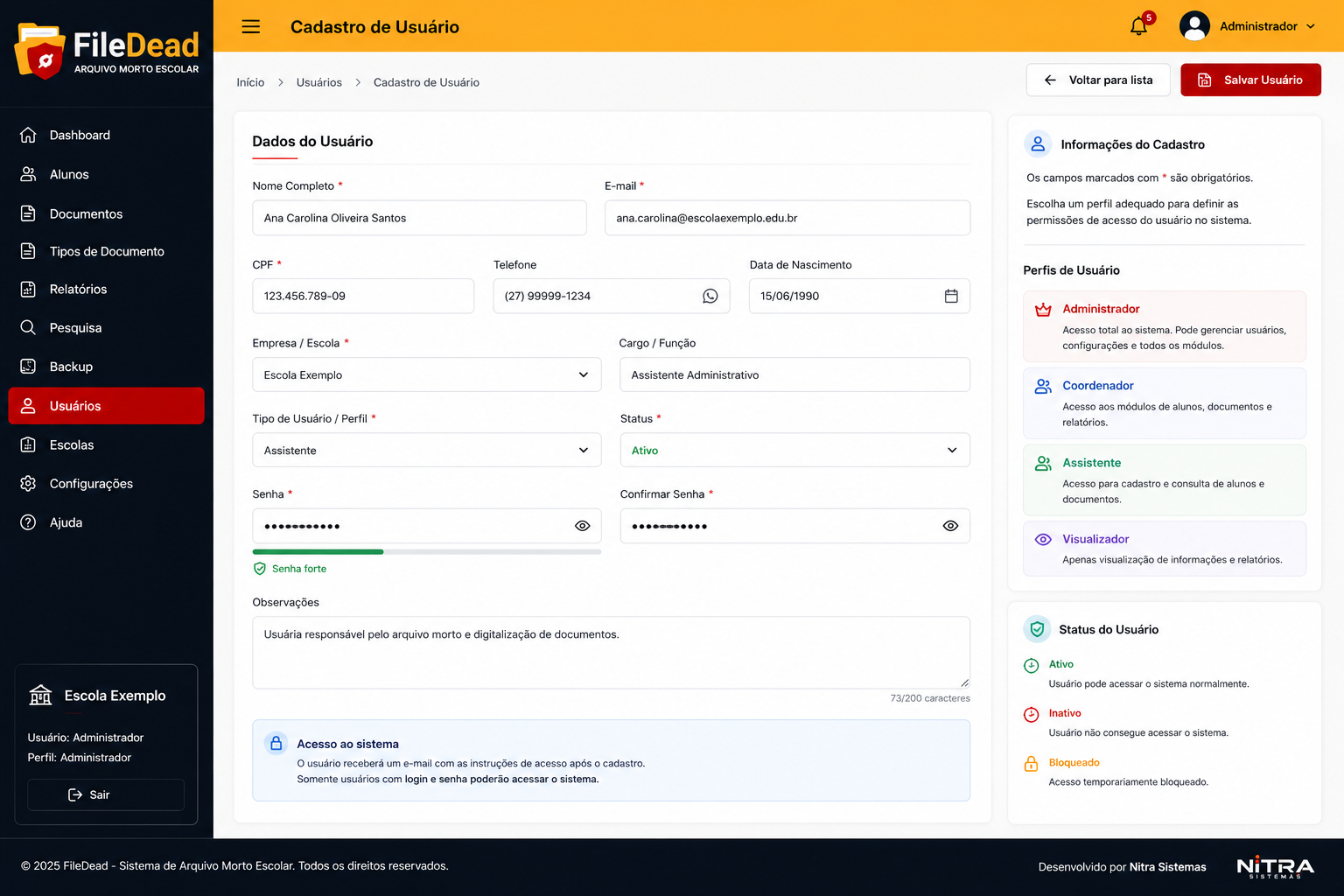The image size is (1344, 896).
Task: Click the 73/200 caracteres counter
Action: (930, 698)
